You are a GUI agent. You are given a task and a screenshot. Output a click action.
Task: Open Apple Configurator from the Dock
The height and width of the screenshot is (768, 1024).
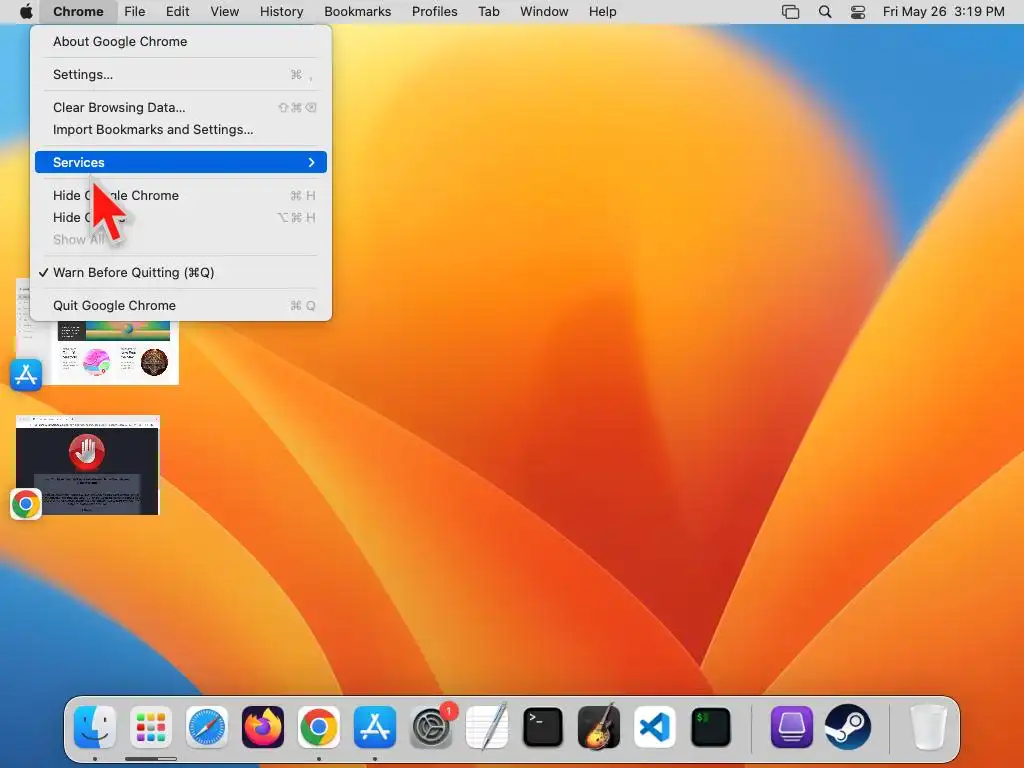[792, 726]
